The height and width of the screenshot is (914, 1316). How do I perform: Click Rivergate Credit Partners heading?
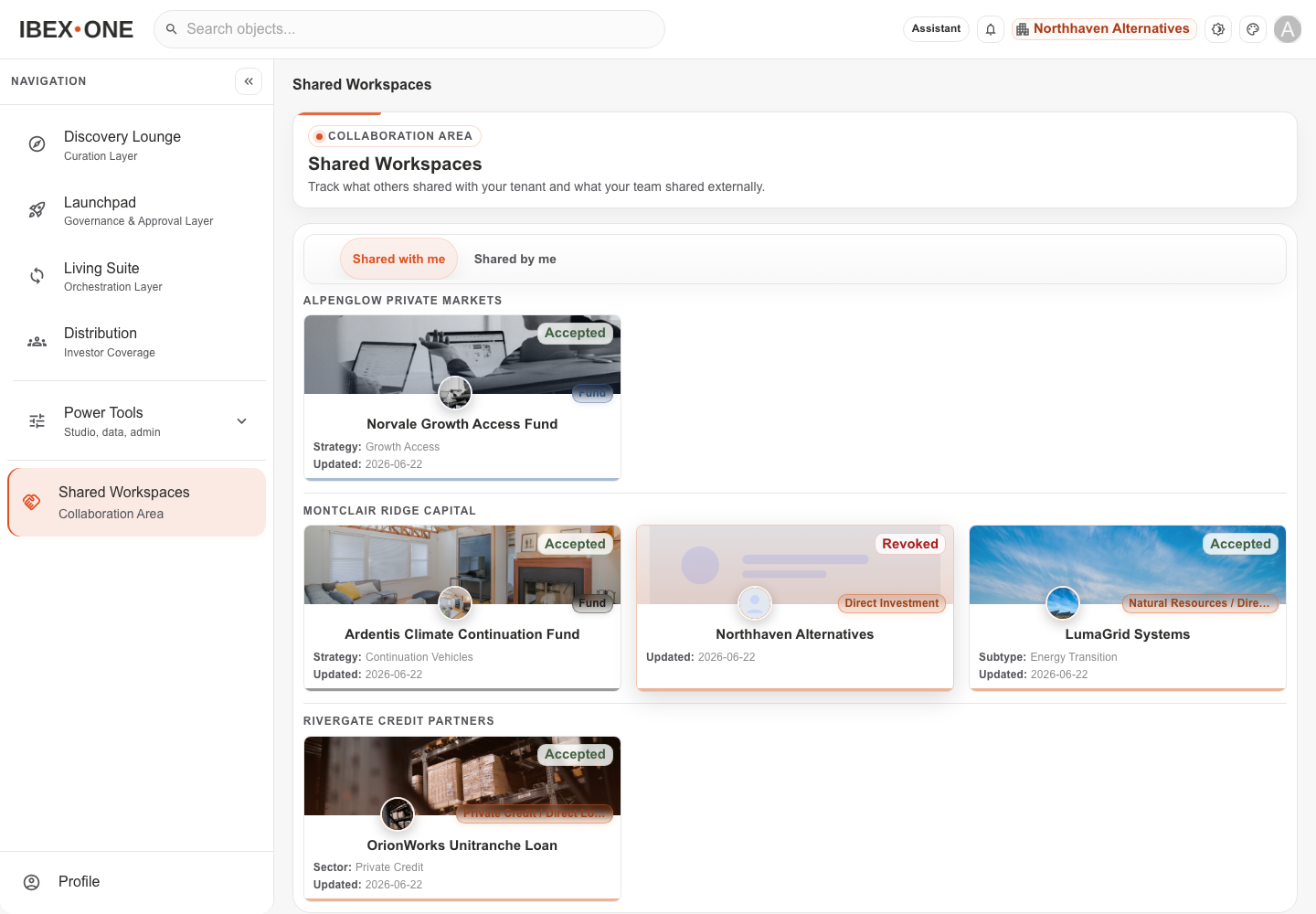pos(398,721)
